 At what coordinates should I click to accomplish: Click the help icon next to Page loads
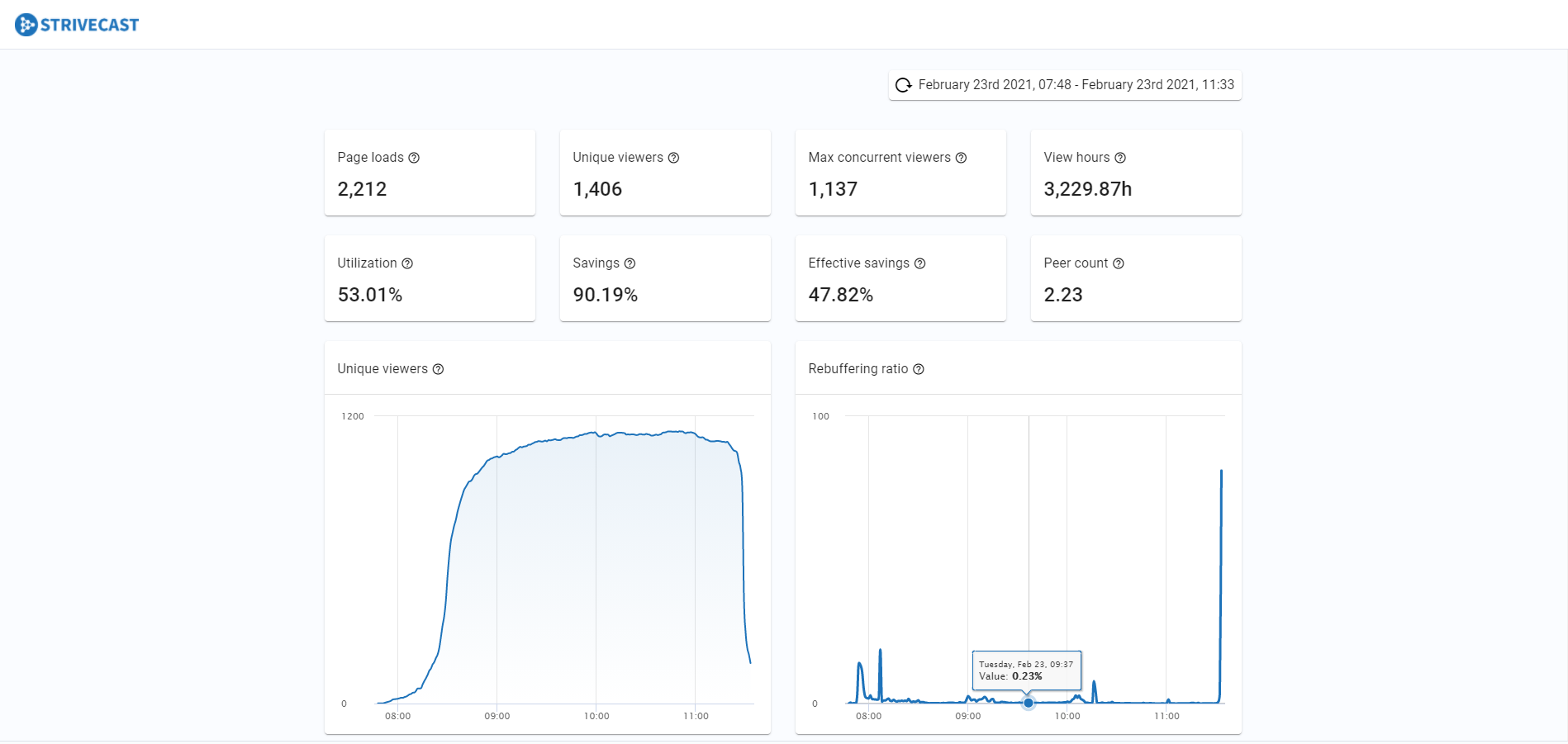[414, 157]
